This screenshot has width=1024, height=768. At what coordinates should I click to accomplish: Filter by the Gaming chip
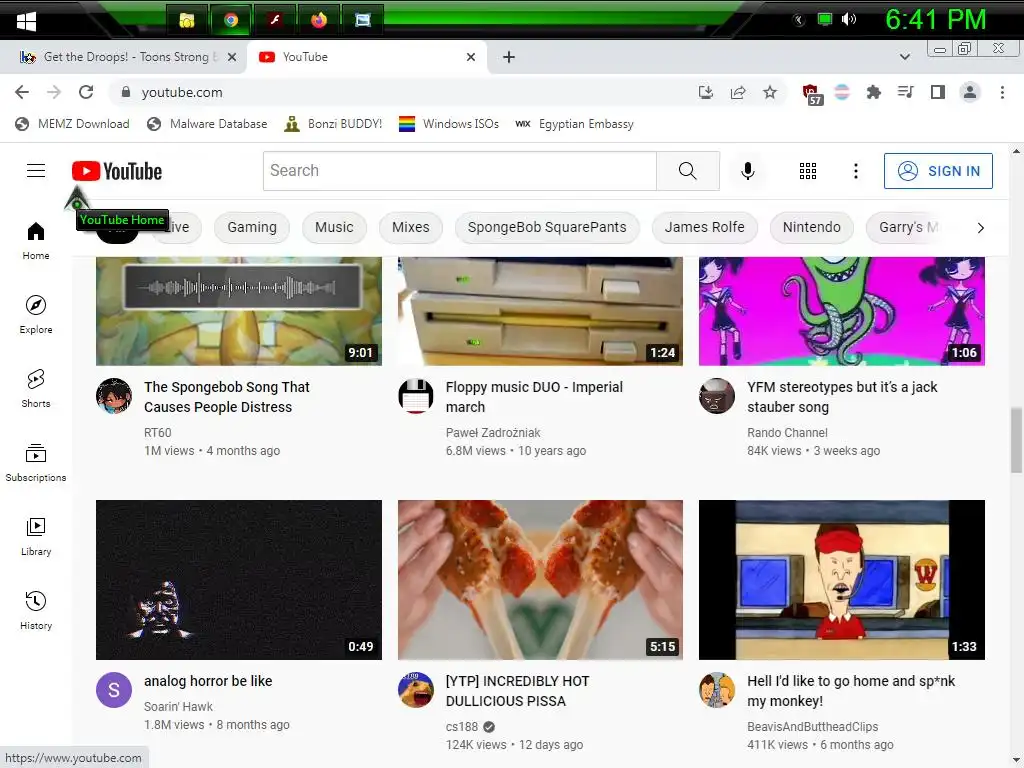click(252, 227)
